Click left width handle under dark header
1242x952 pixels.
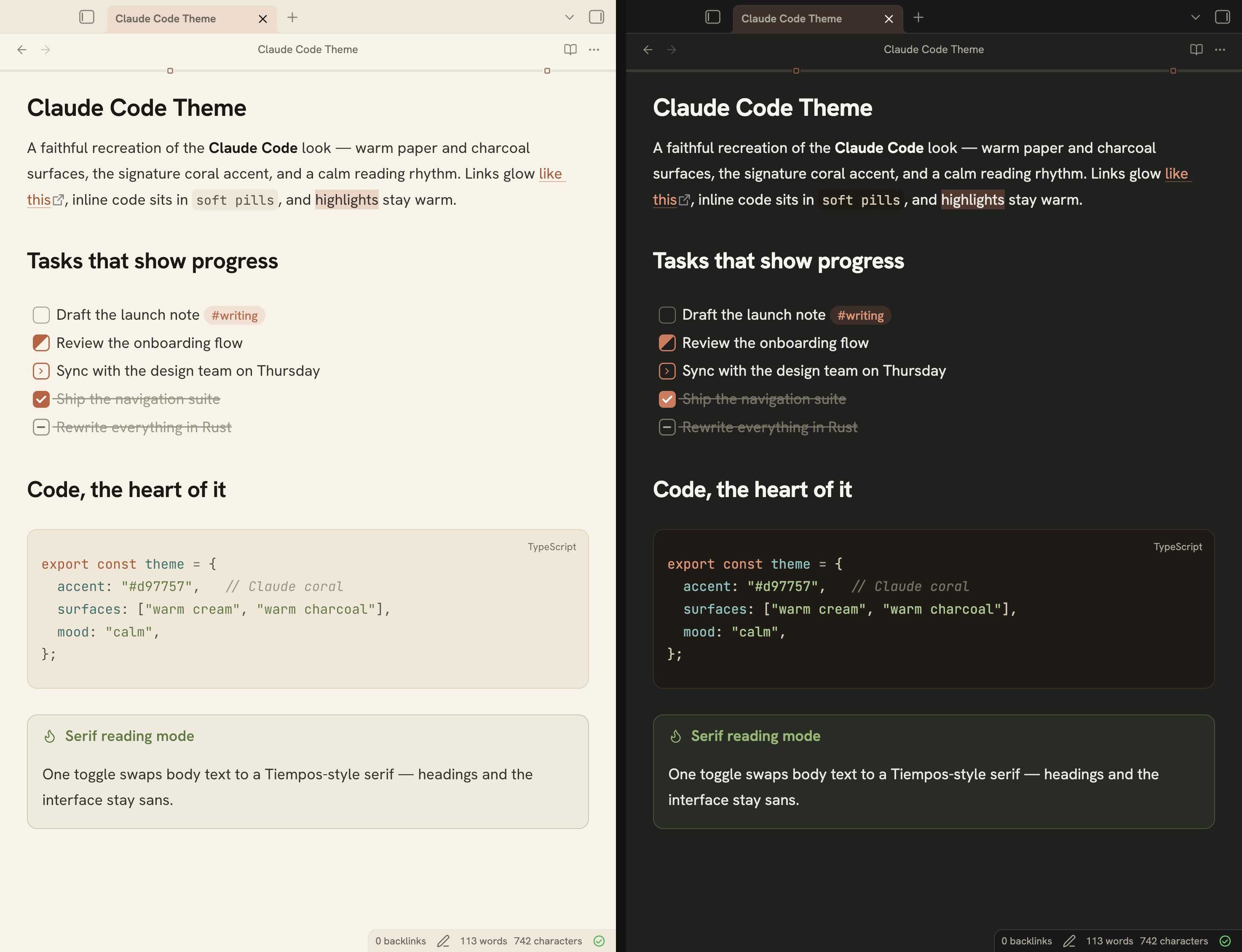tap(796, 71)
